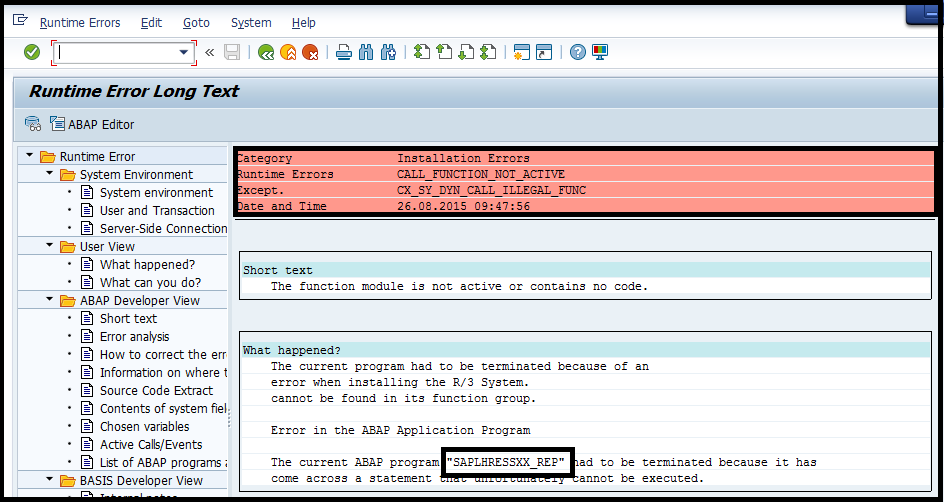Screen dimensions: 944x502
Task: Open the System menu
Action: (x=251, y=23)
